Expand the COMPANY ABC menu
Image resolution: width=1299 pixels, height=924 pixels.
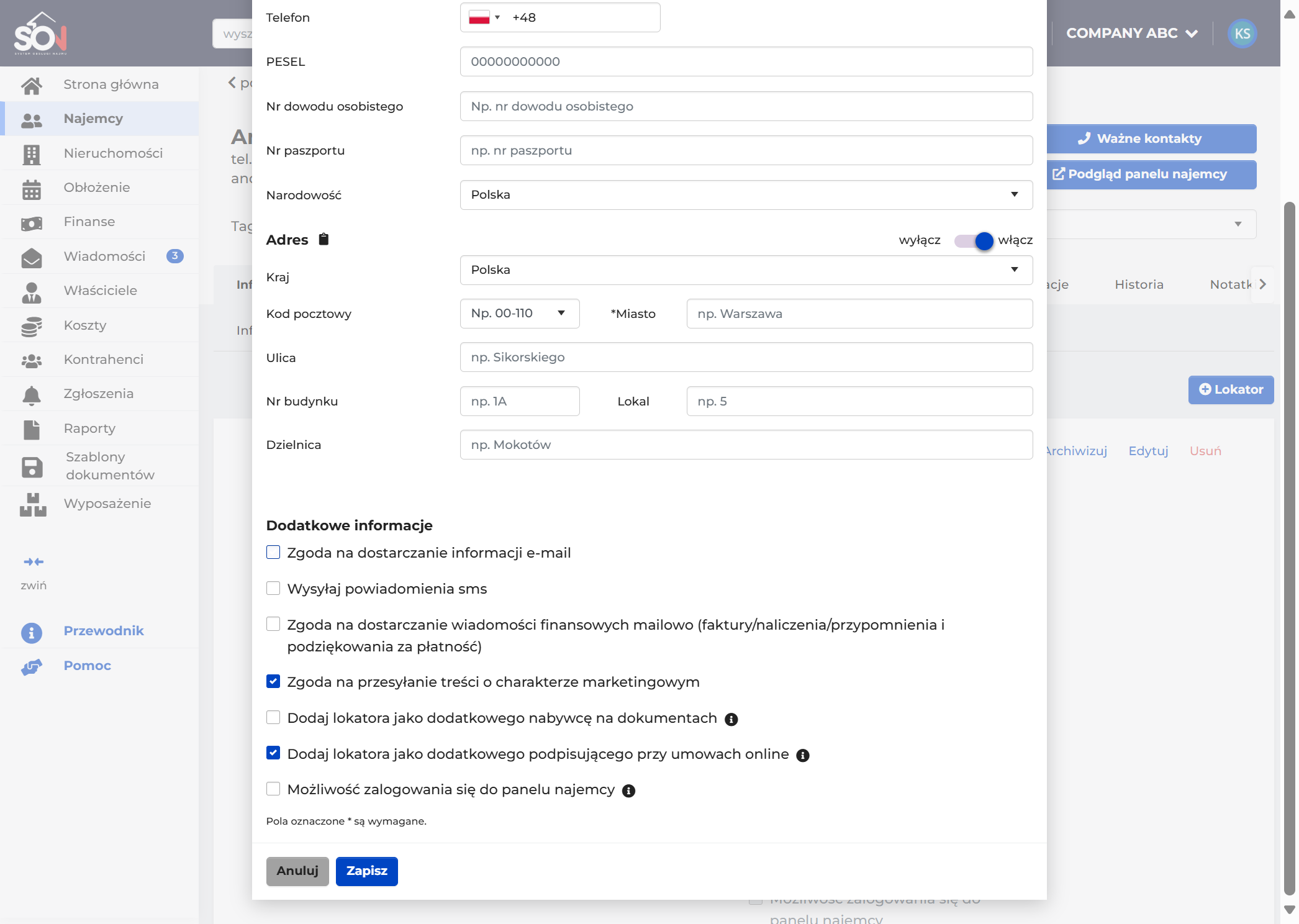(x=1132, y=34)
